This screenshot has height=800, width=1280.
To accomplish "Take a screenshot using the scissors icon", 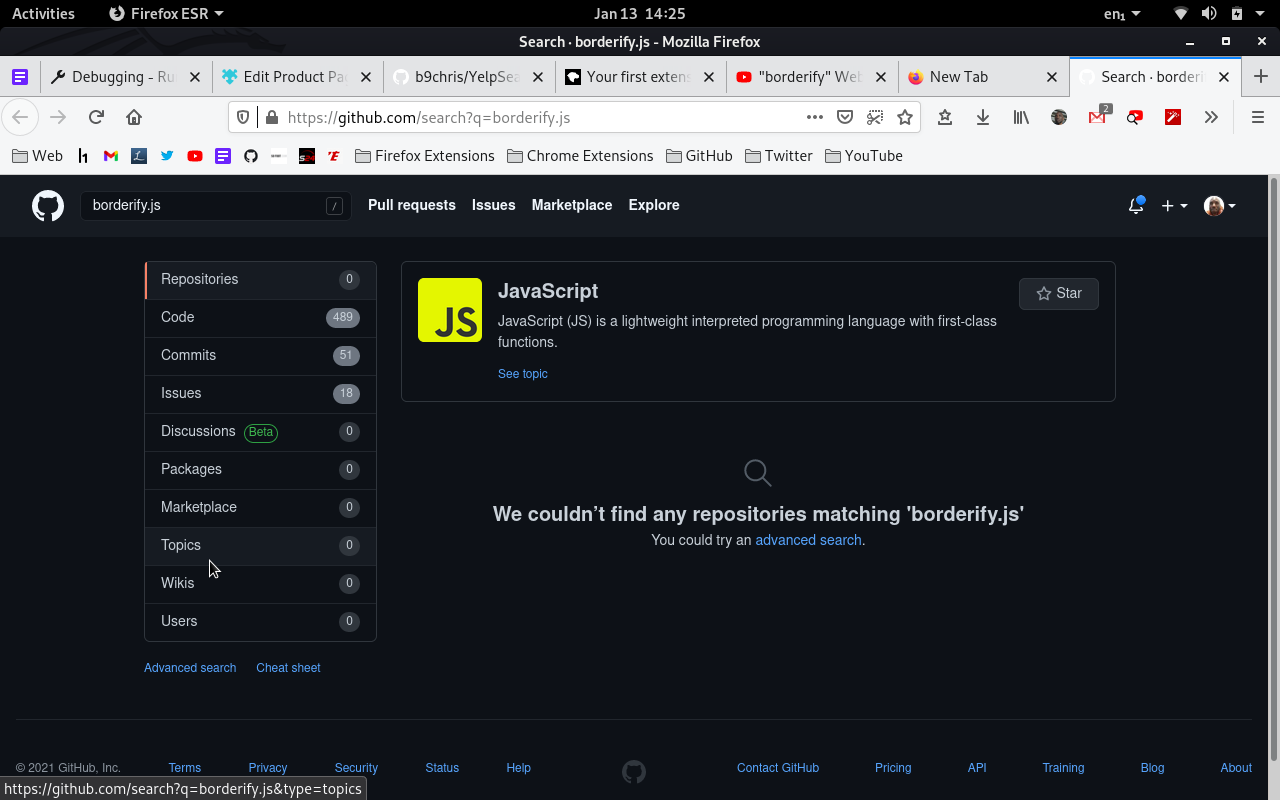I will (875, 117).
